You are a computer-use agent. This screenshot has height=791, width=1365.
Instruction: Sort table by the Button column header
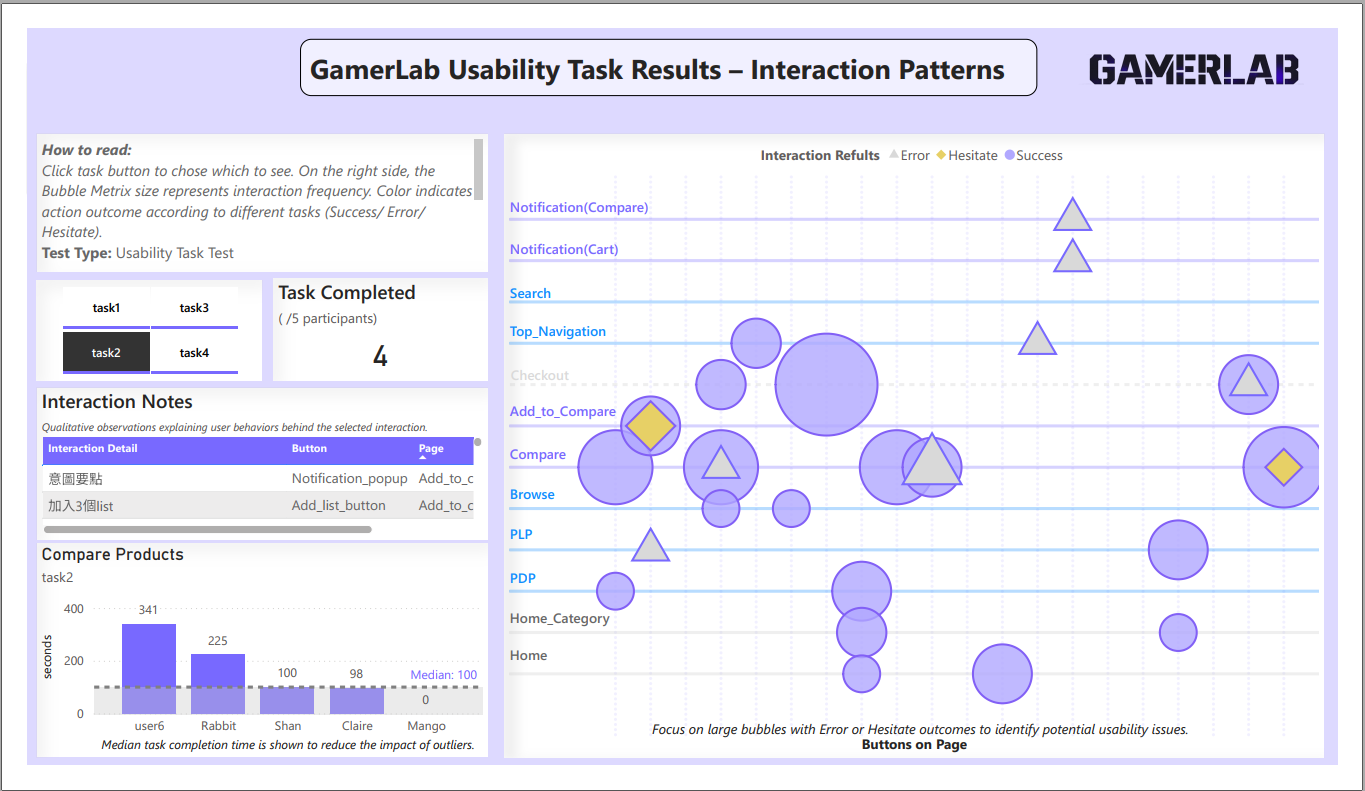309,449
